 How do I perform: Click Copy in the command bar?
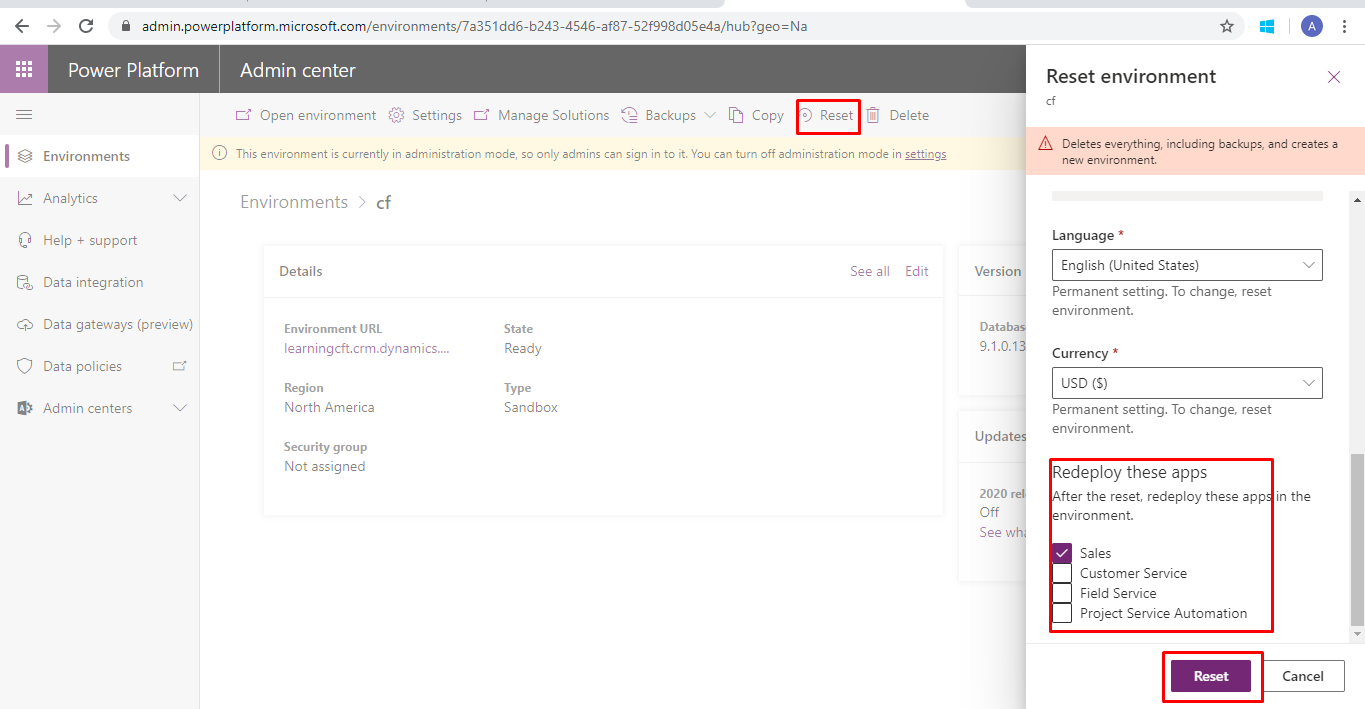756,115
